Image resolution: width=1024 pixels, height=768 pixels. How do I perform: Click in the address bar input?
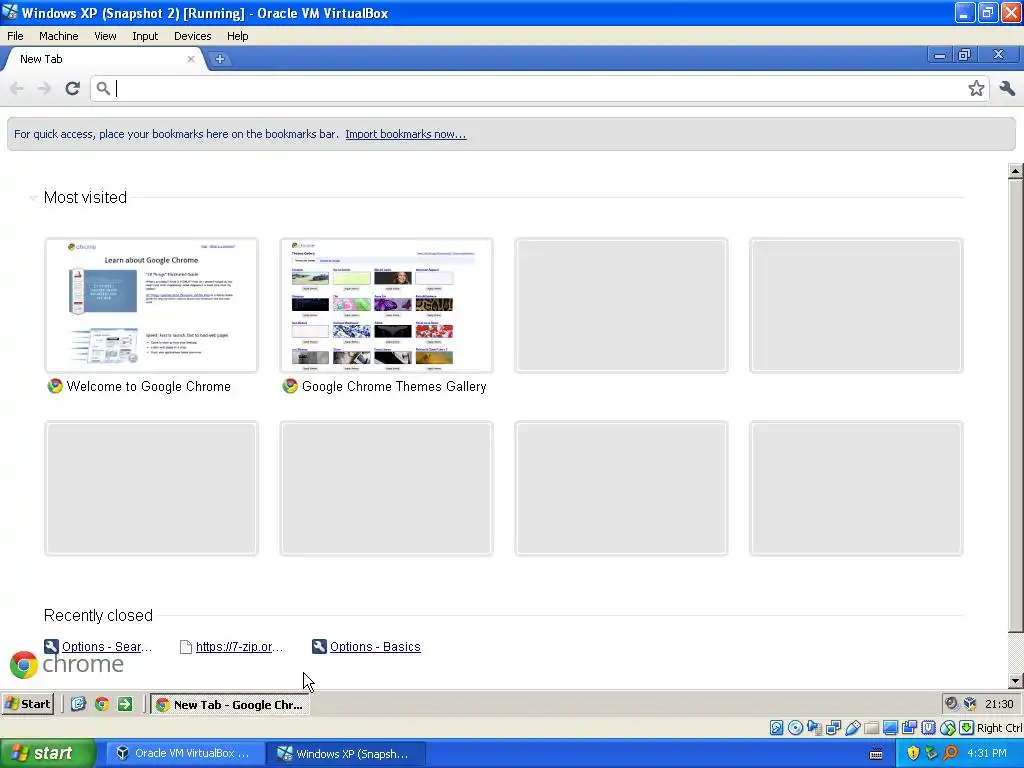tap(539, 88)
